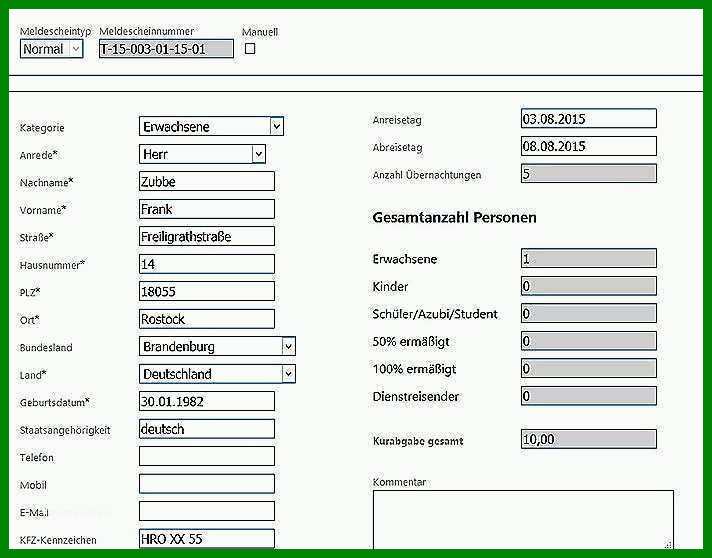This screenshot has height=558, width=712.
Task: Focus the empty Mobil field
Action: point(207,484)
